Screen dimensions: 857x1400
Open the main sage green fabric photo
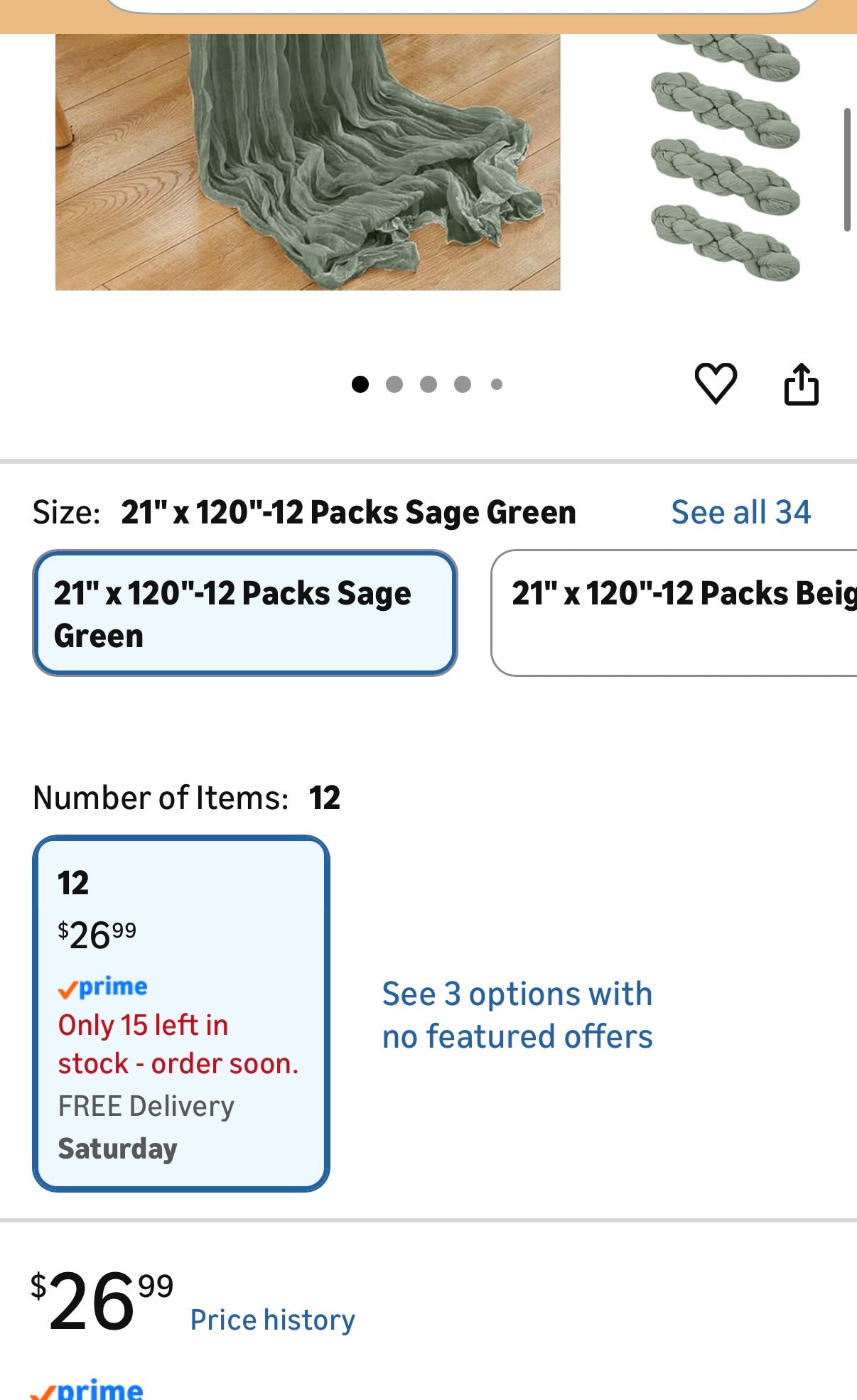pos(308,162)
